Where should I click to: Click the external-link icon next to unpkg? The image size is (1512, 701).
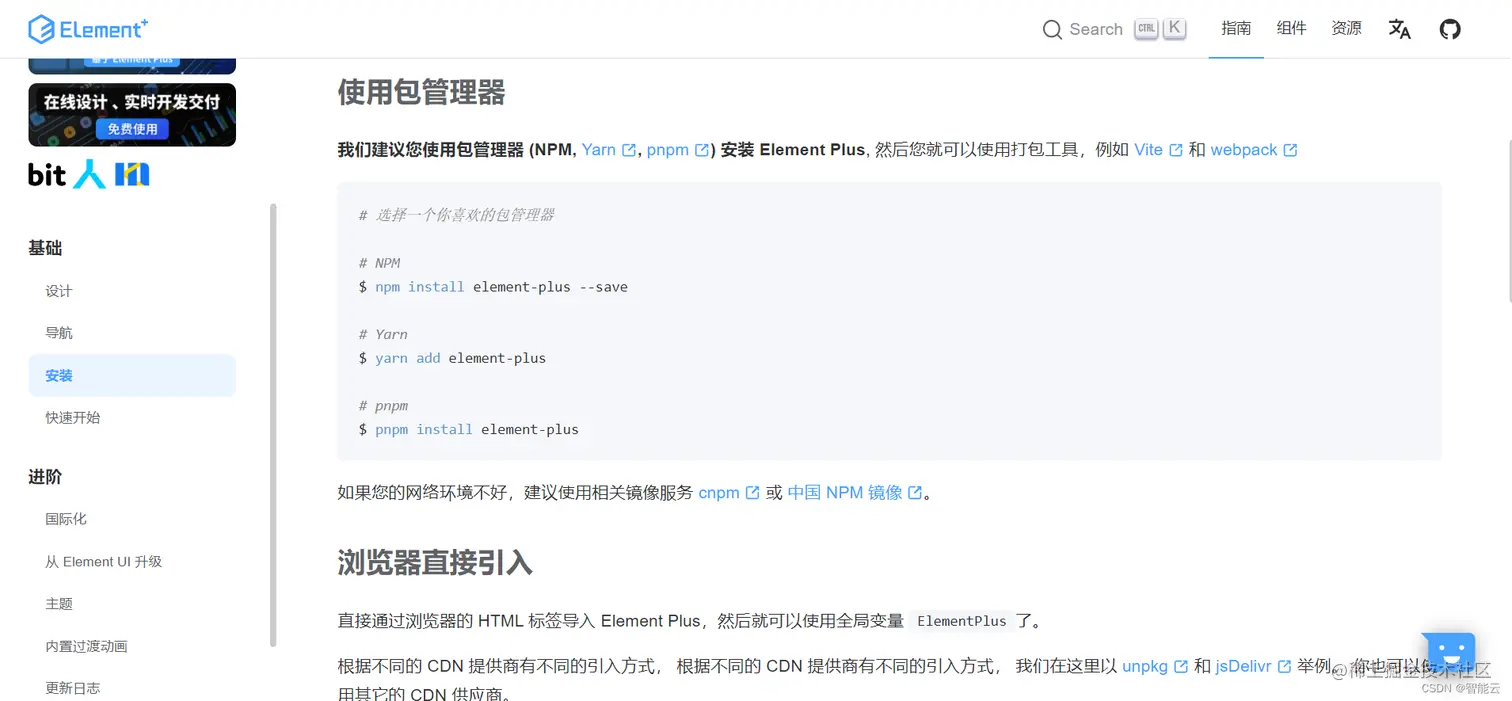(x=1183, y=666)
